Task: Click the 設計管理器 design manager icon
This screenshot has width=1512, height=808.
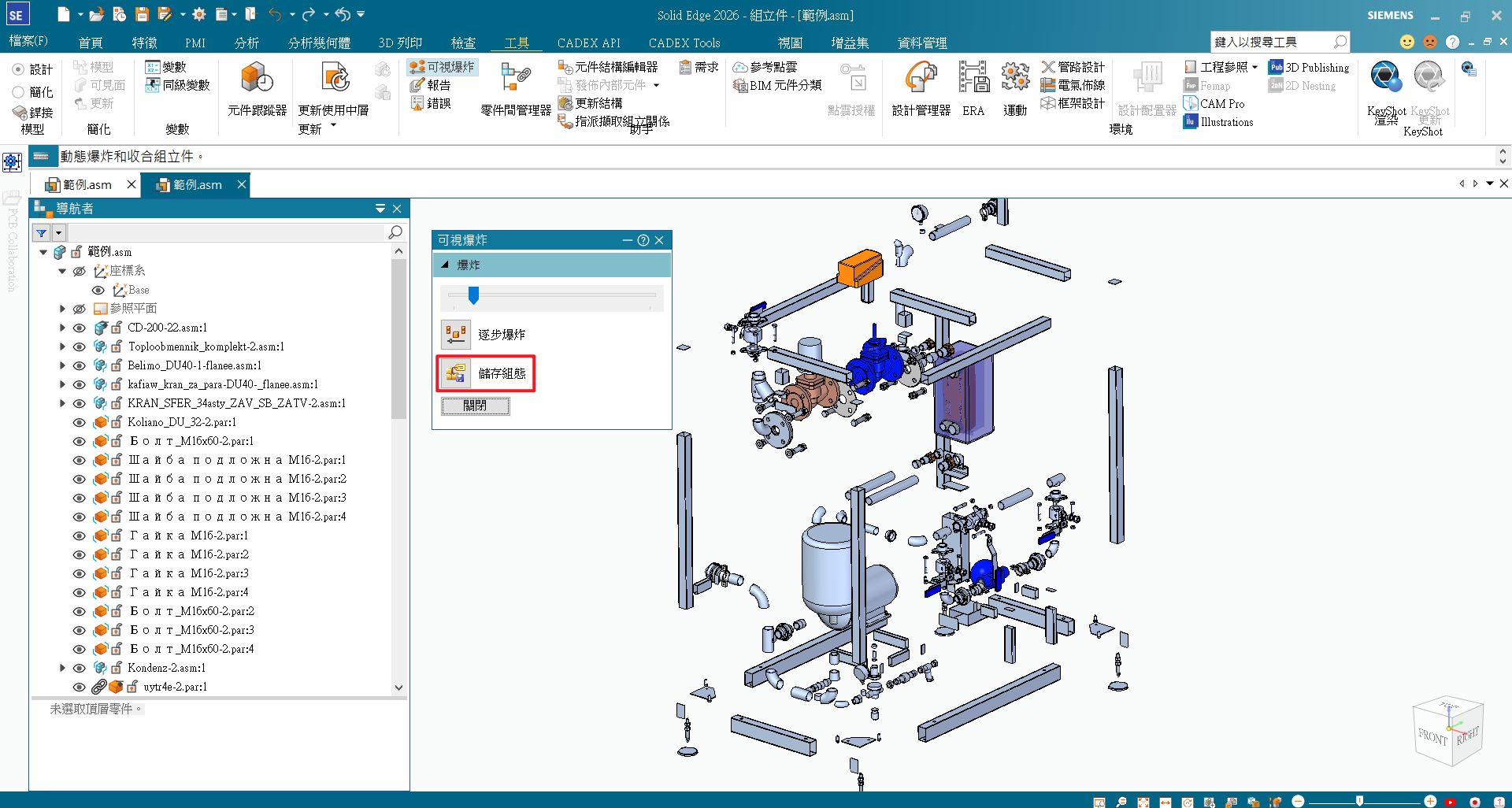Action: point(921,78)
